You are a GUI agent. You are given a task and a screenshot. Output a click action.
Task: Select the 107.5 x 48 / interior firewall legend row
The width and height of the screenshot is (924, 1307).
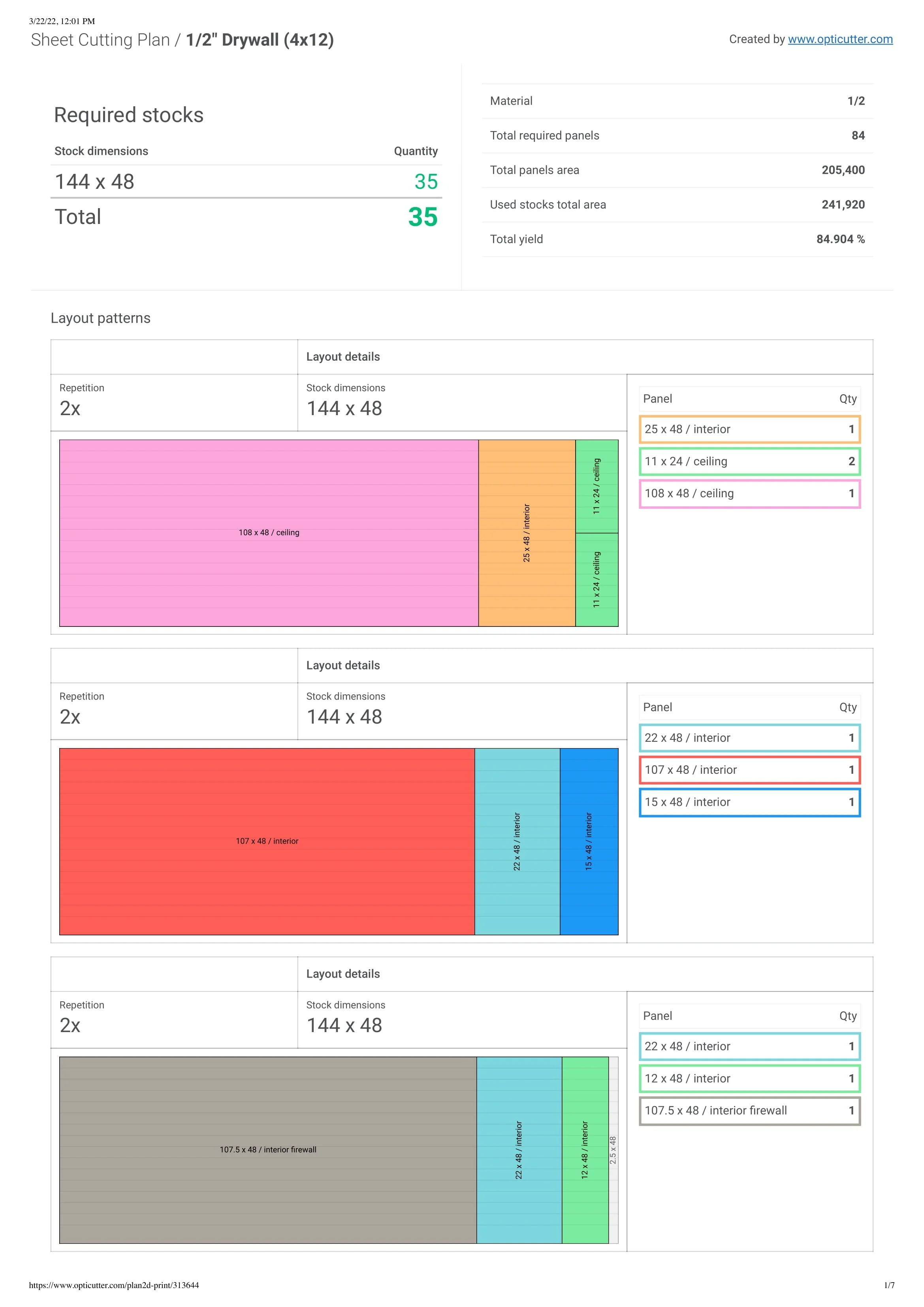click(749, 1111)
